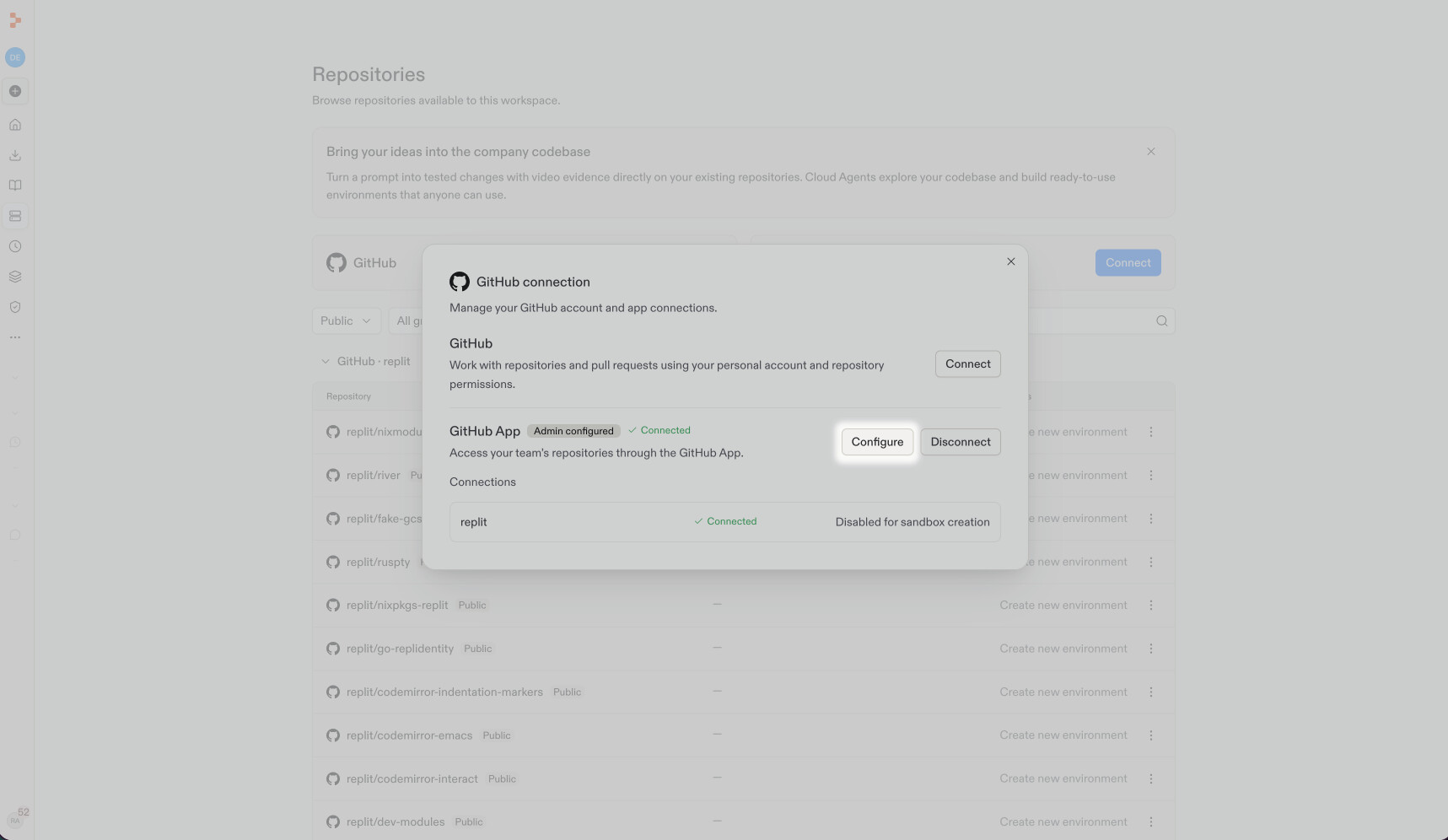Click Connect for personal GitHub account
This screenshot has width=1448, height=840.
pyautogui.click(x=967, y=364)
